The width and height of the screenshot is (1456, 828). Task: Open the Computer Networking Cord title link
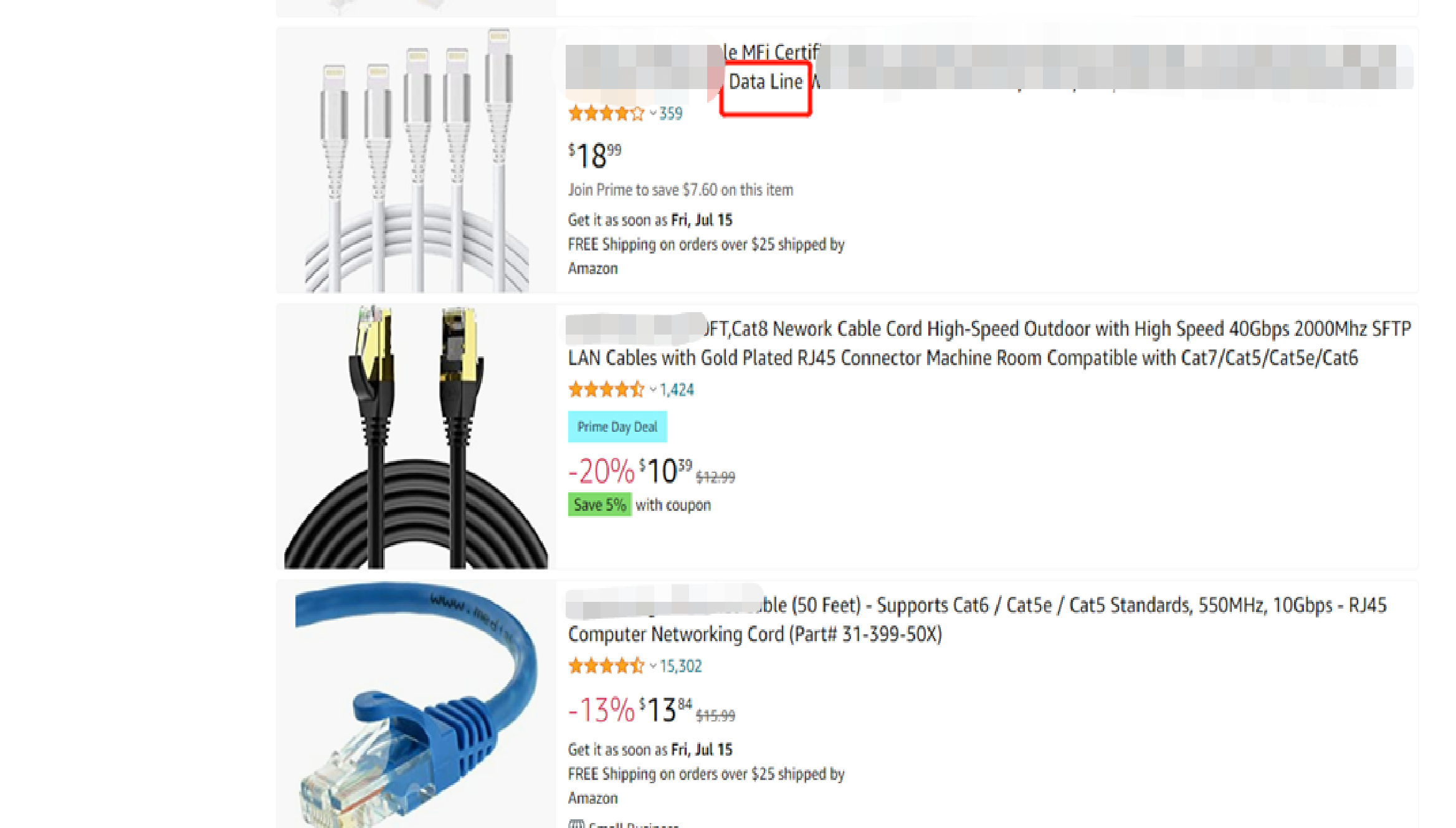pyautogui.click(x=977, y=619)
